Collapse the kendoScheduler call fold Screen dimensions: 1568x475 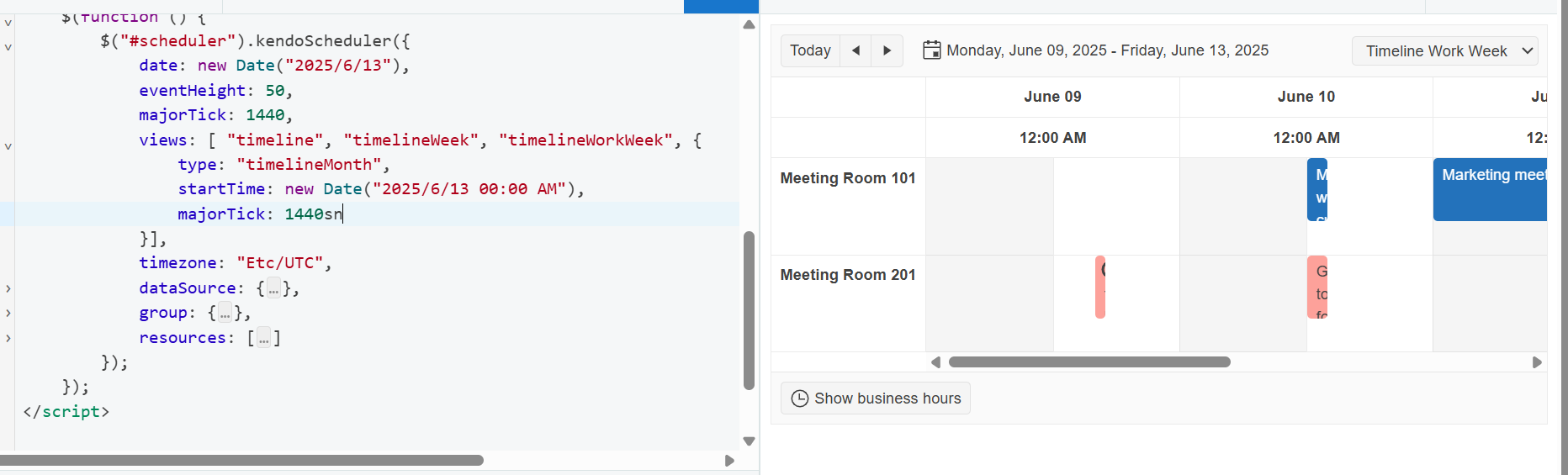coord(8,47)
